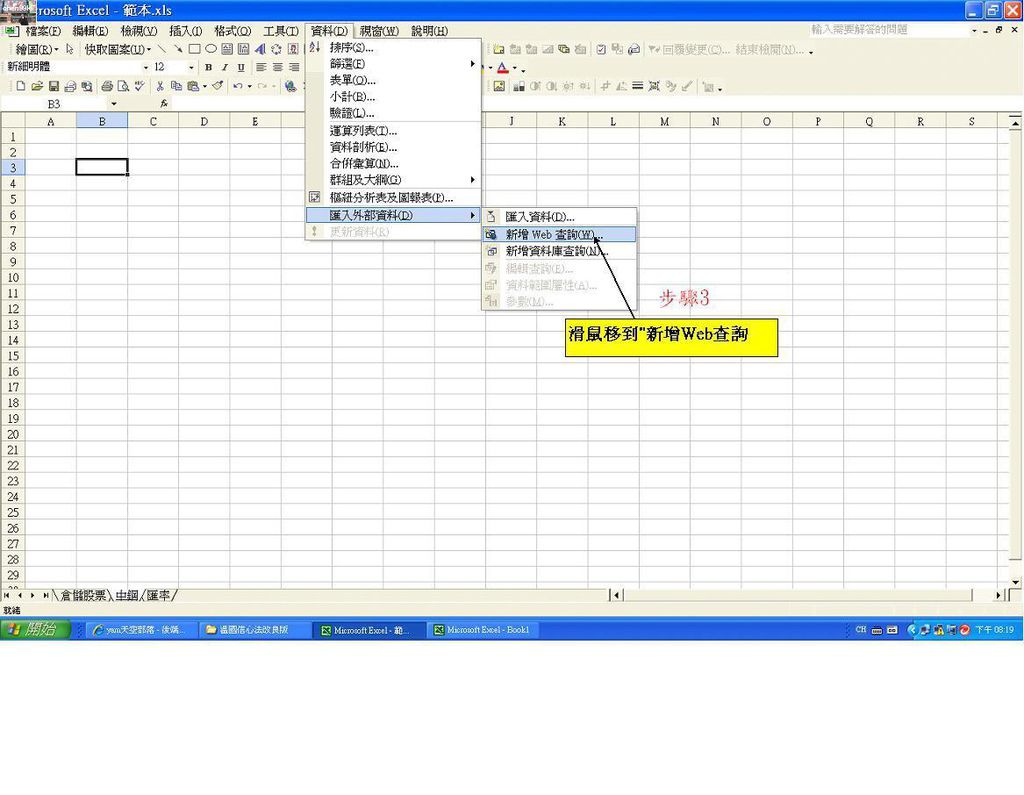1024x795 pixels.
Task: Open the 工具(T) Tools menu
Action: [281, 31]
